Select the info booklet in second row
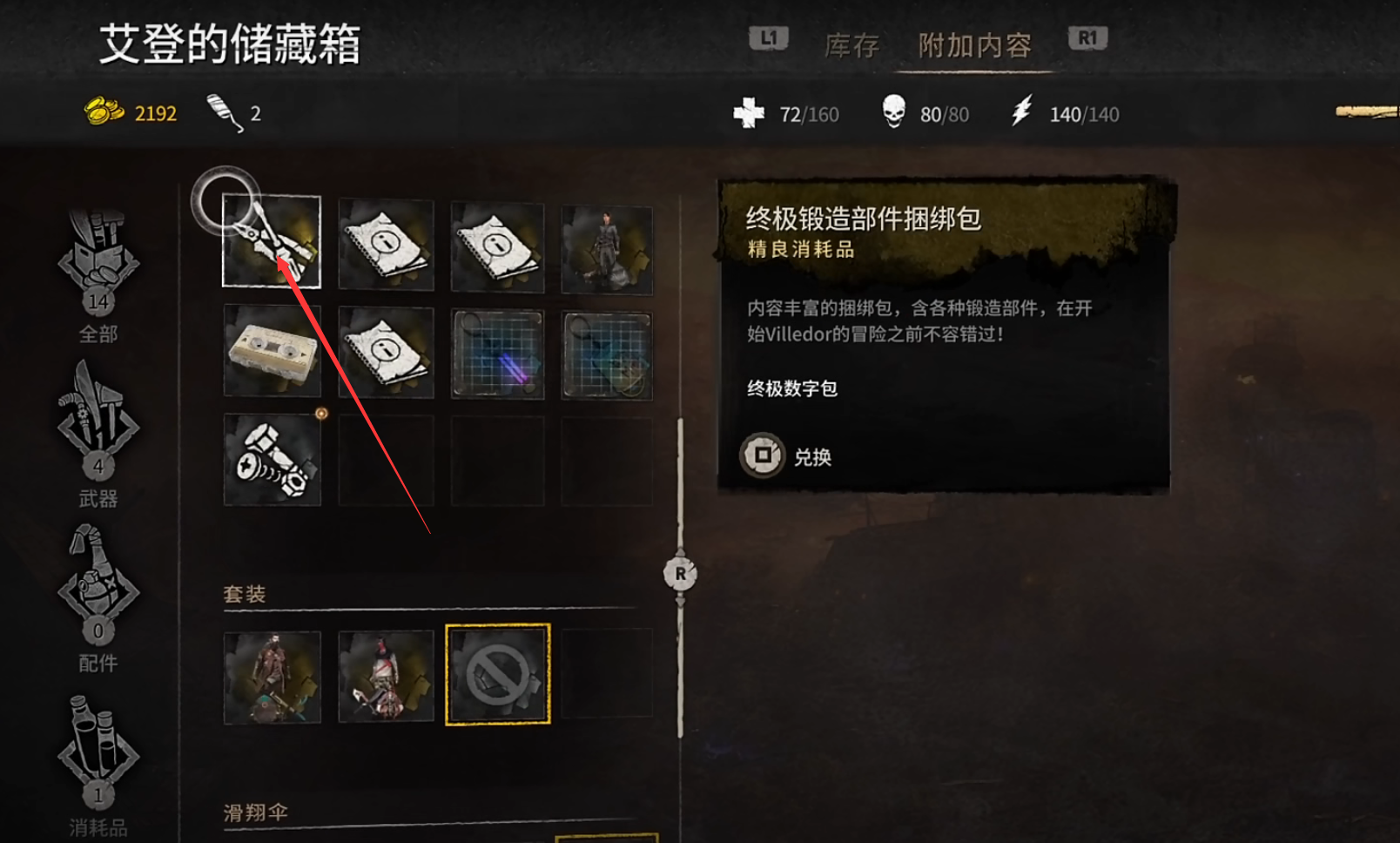The image size is (1400, 843). click(x=386, y=352)
